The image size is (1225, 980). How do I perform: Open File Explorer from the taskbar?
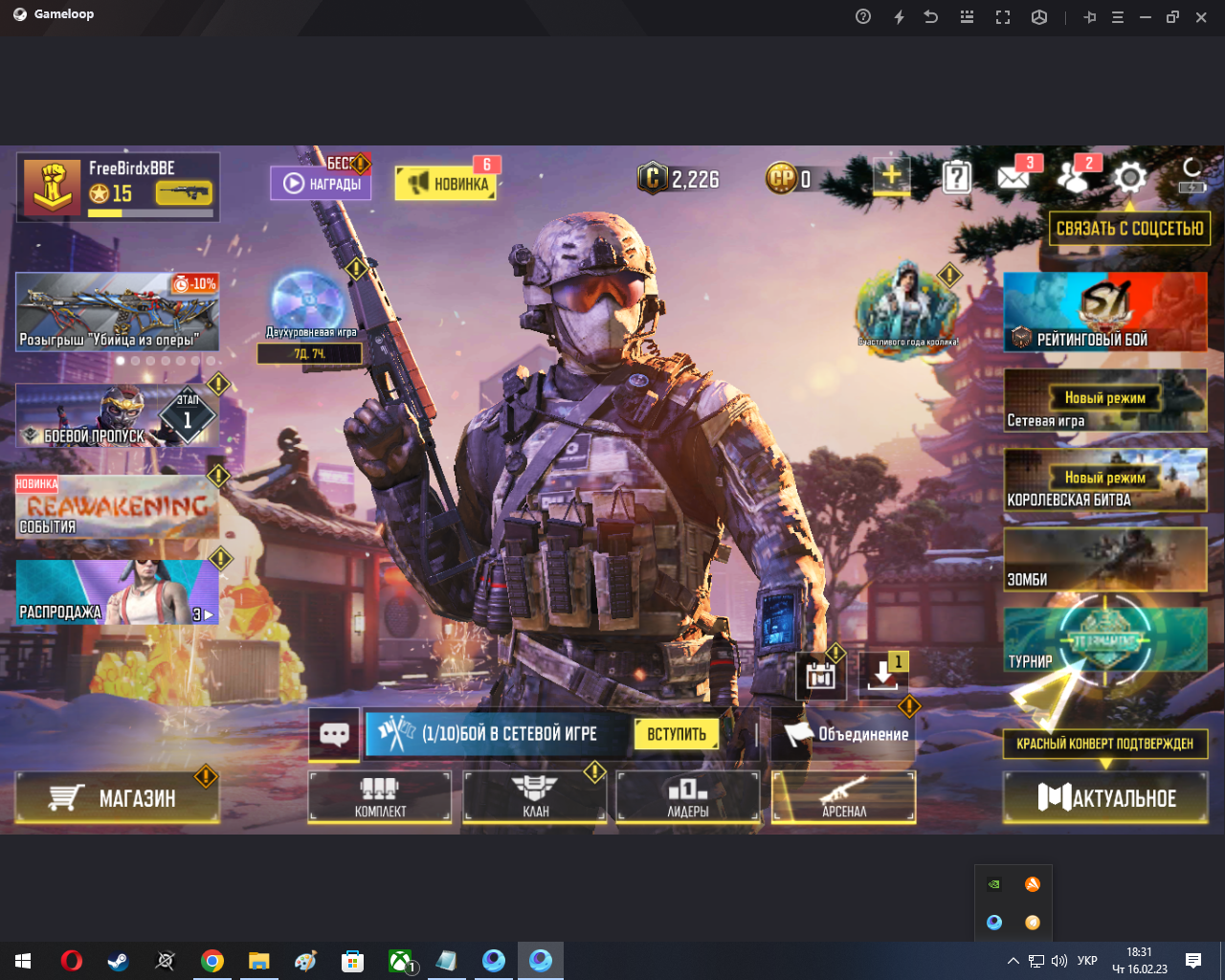point(258,961)
